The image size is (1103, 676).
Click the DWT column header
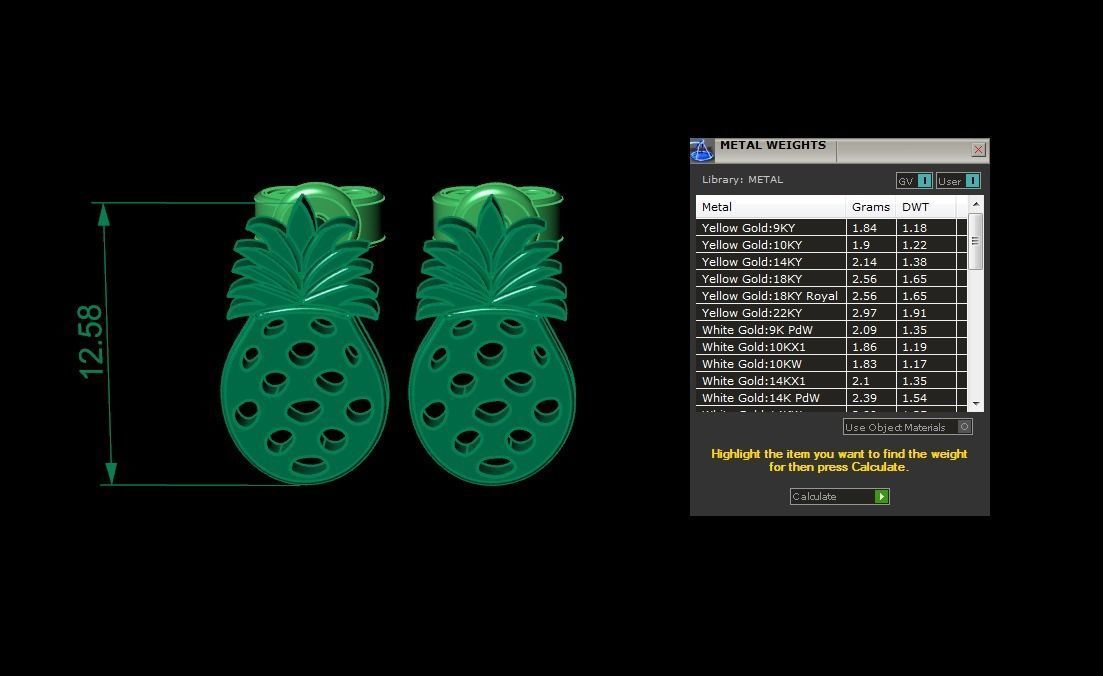click(x=926, y=207)
